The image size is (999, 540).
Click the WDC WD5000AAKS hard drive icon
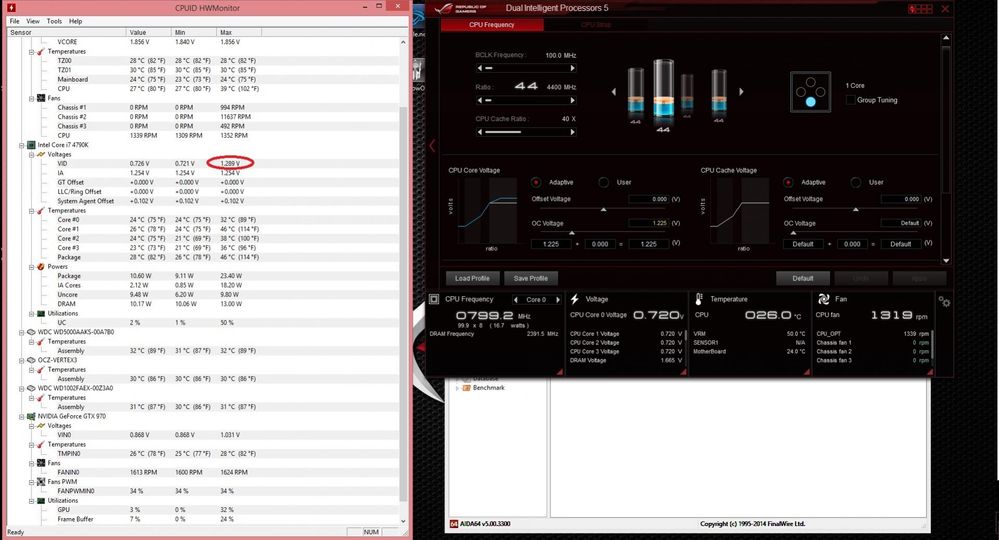tap(31, 332)
